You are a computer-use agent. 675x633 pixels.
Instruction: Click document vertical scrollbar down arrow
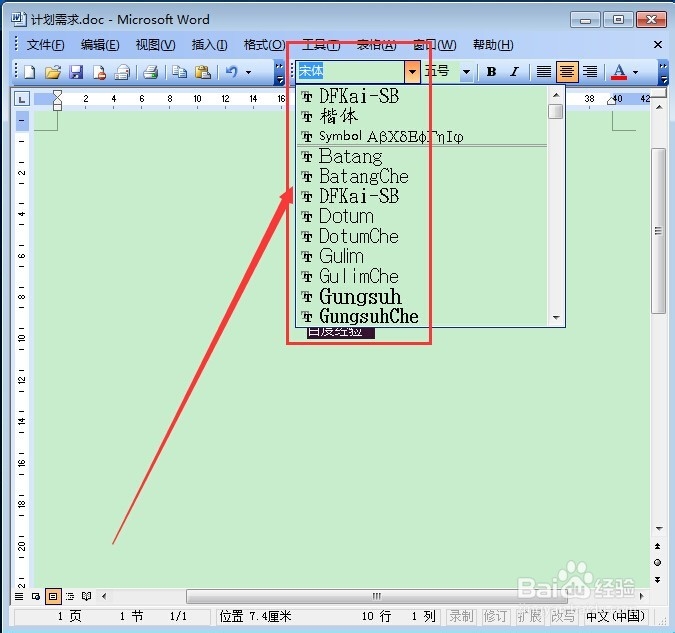pyautogui.click(x=659, y=528)
